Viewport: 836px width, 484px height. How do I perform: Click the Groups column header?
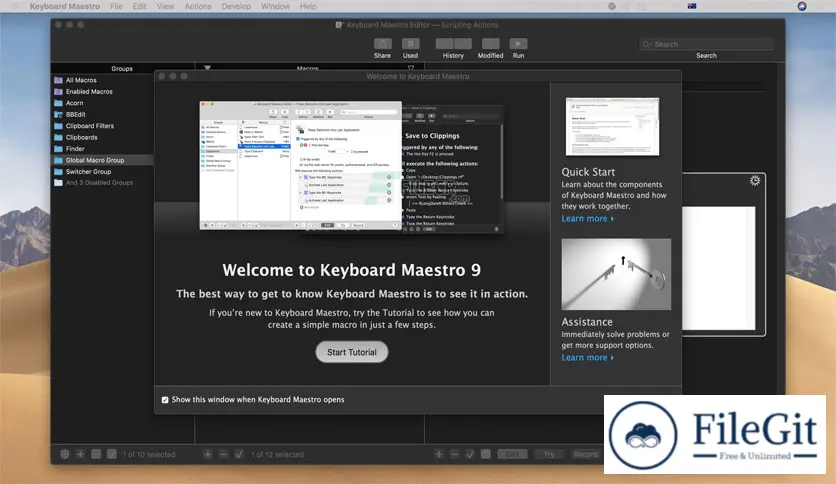pyautogui.click(x=122, y=68)
